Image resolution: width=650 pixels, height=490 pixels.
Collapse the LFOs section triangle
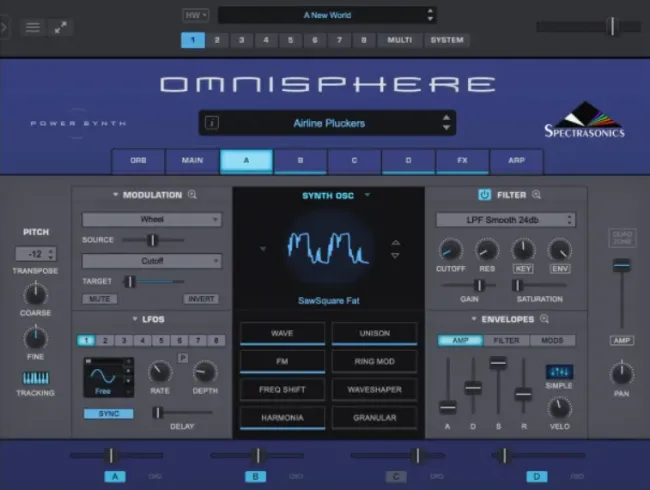[135, 319]
